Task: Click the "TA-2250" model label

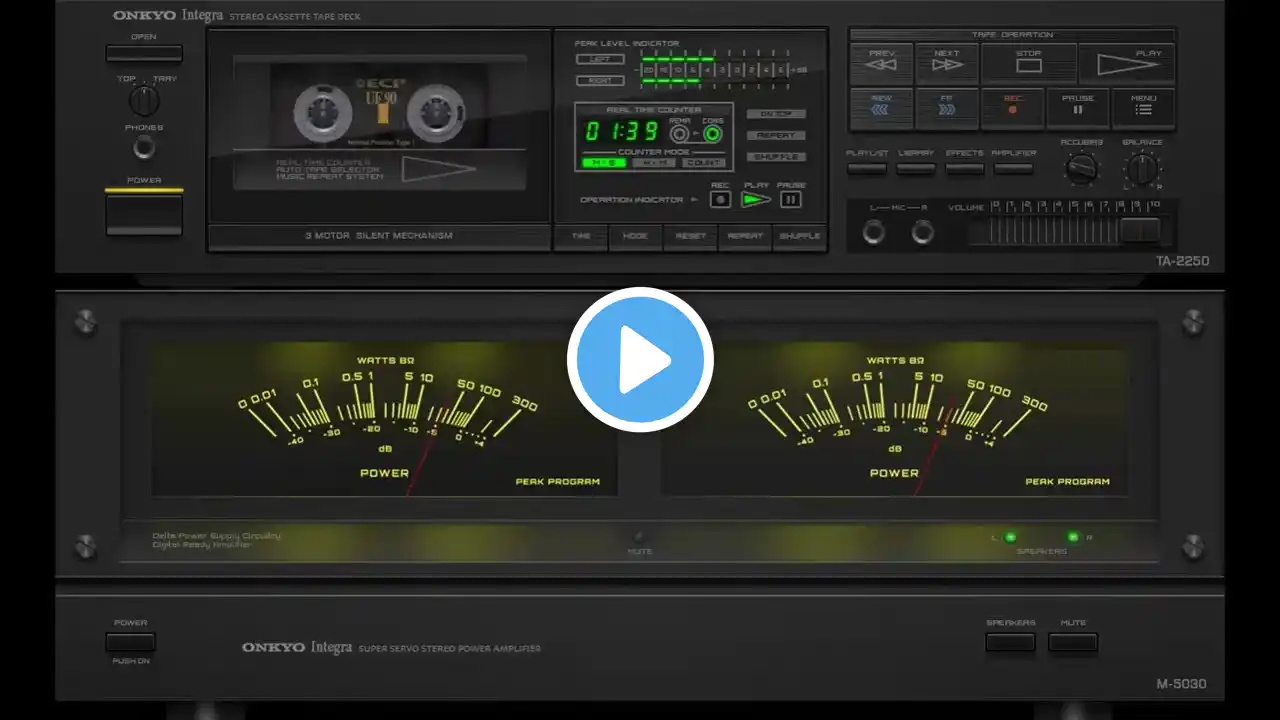Action: 1182,262
